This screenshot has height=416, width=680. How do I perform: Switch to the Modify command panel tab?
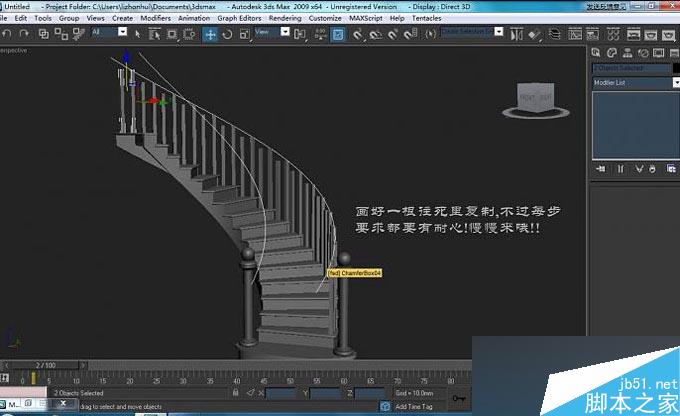point(611,53)
